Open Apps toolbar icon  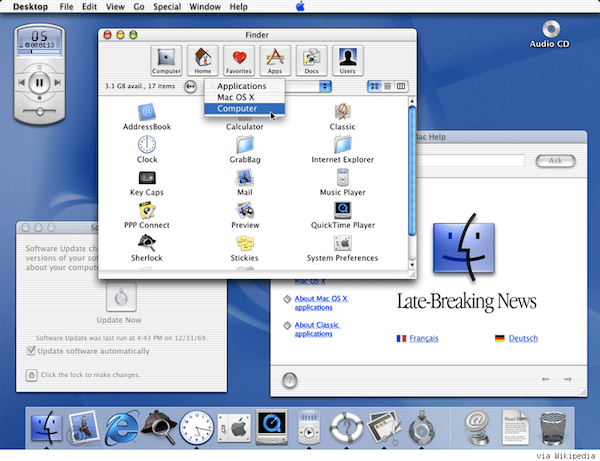click(x=275, y=60)
